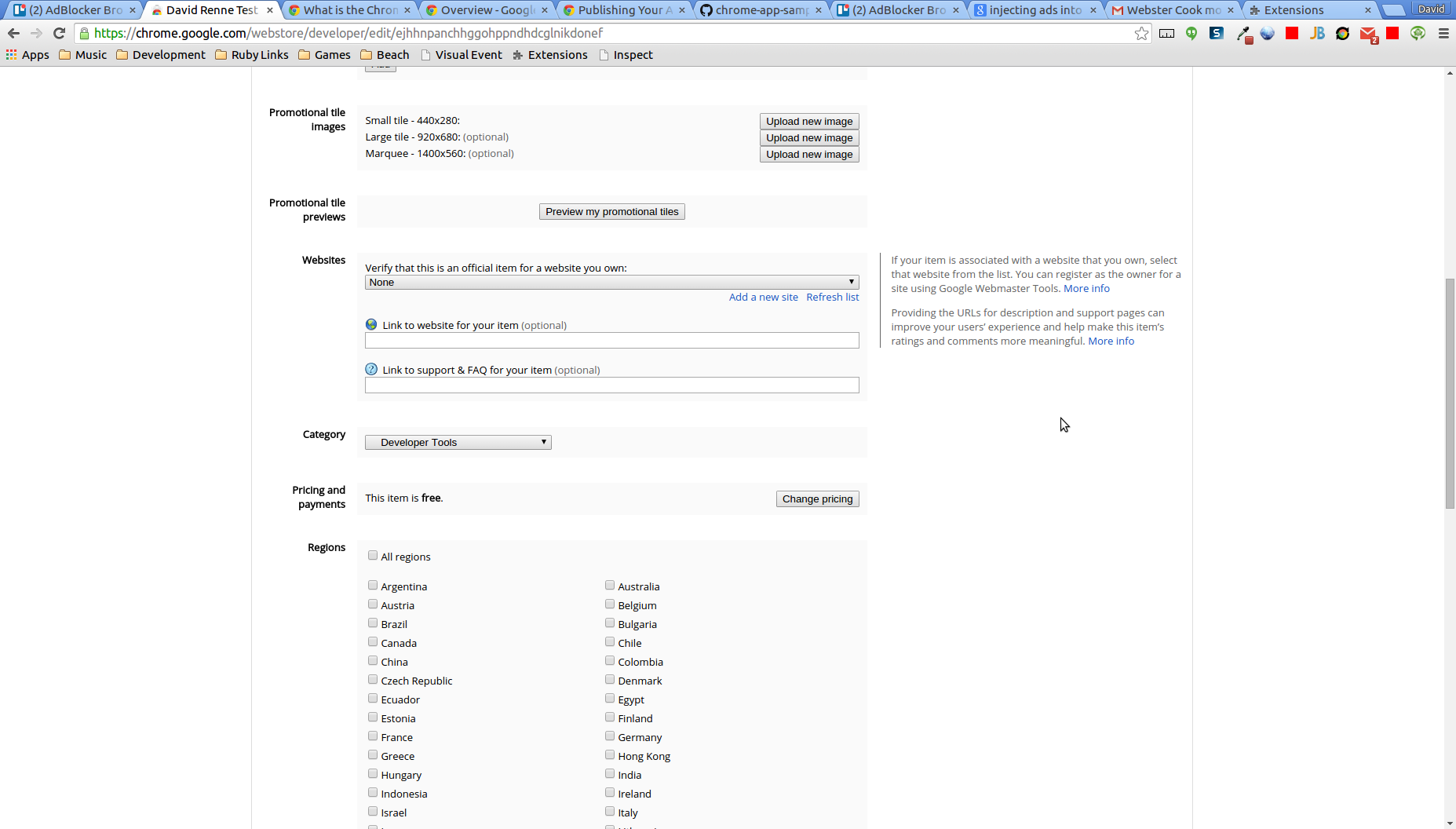Click the Change pricing button
Image resolution: width=1456 pixels, height=829 pixels.
[817, 498]
